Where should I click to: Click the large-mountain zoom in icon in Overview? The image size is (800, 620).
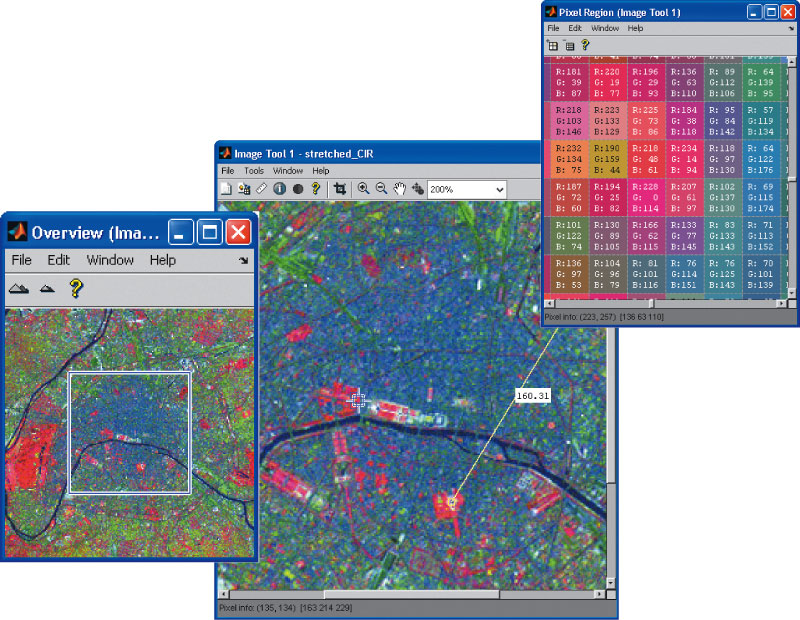click(19, 289)
